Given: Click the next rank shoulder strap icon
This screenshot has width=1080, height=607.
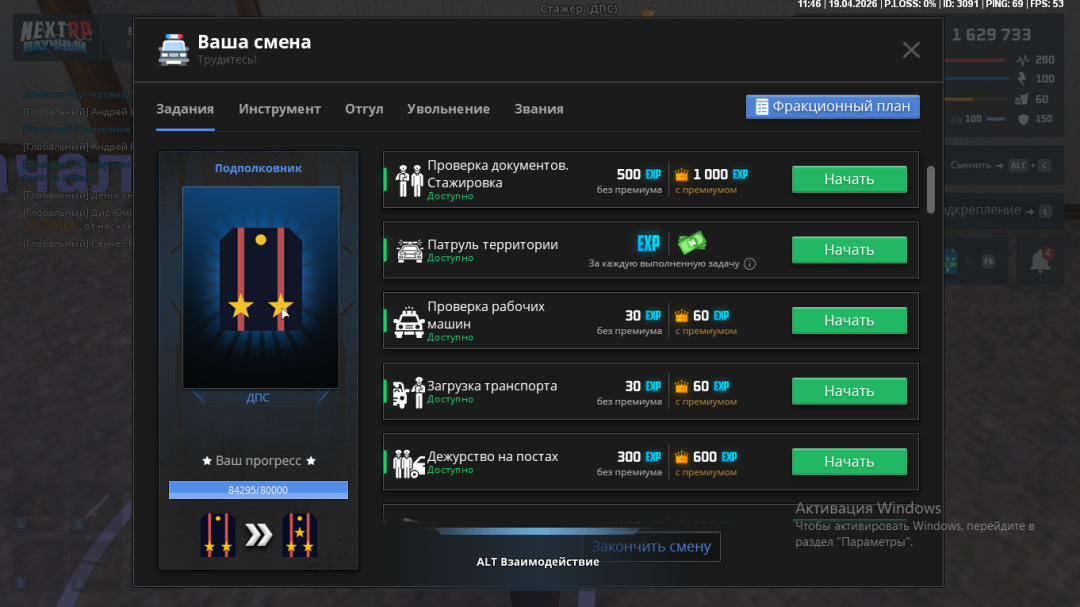Looking at the screenshot, I should (x=299, y=535).
